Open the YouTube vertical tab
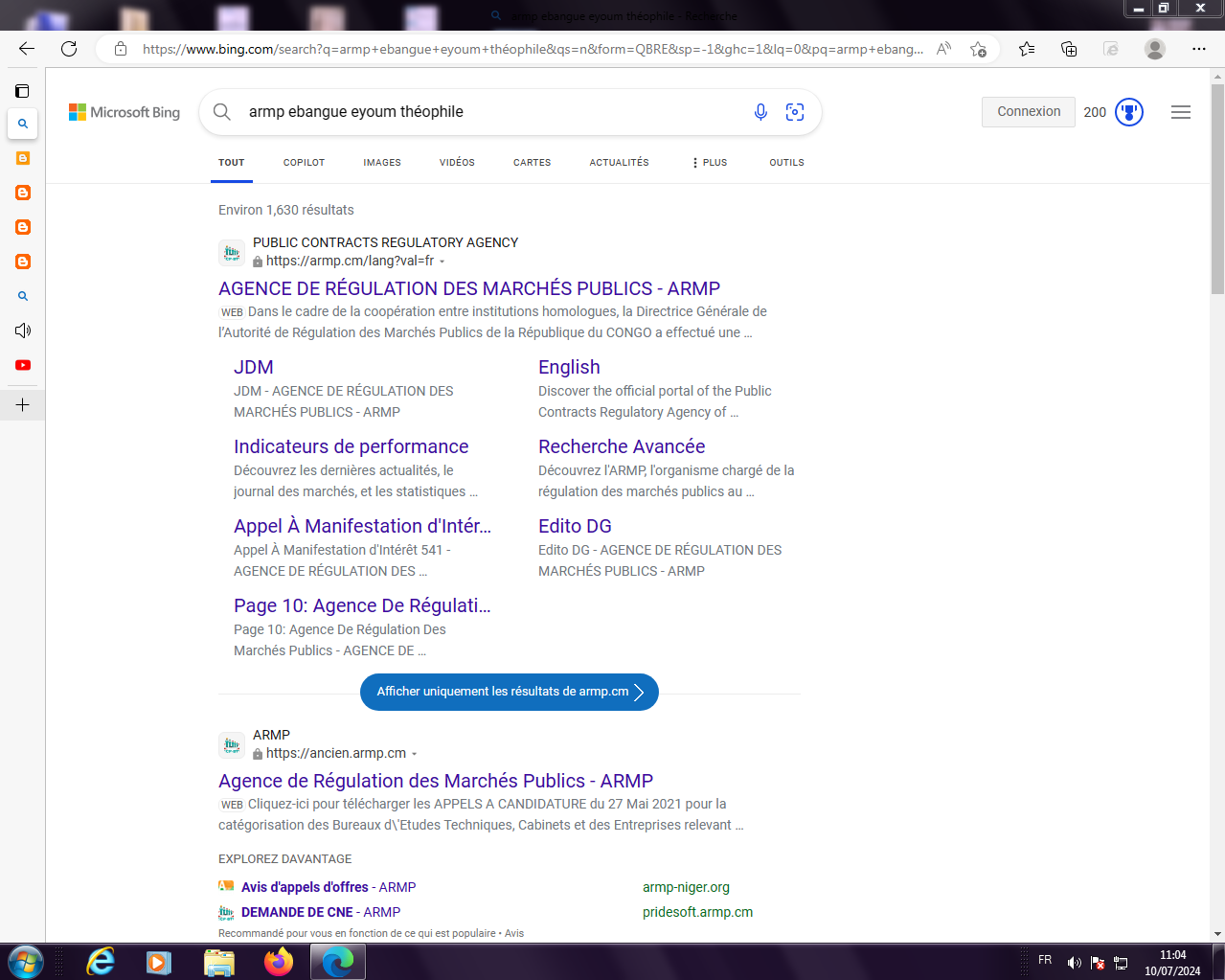This screenshot has width=1225, height=980. click(23, 365)
